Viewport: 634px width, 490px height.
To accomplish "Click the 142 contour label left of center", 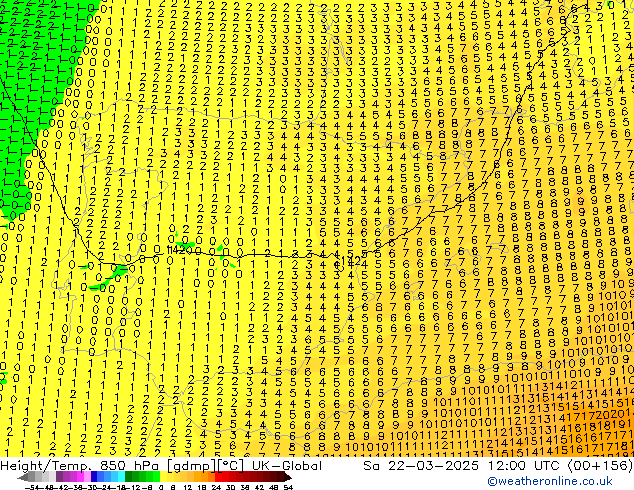I will [x=175, y=250].
